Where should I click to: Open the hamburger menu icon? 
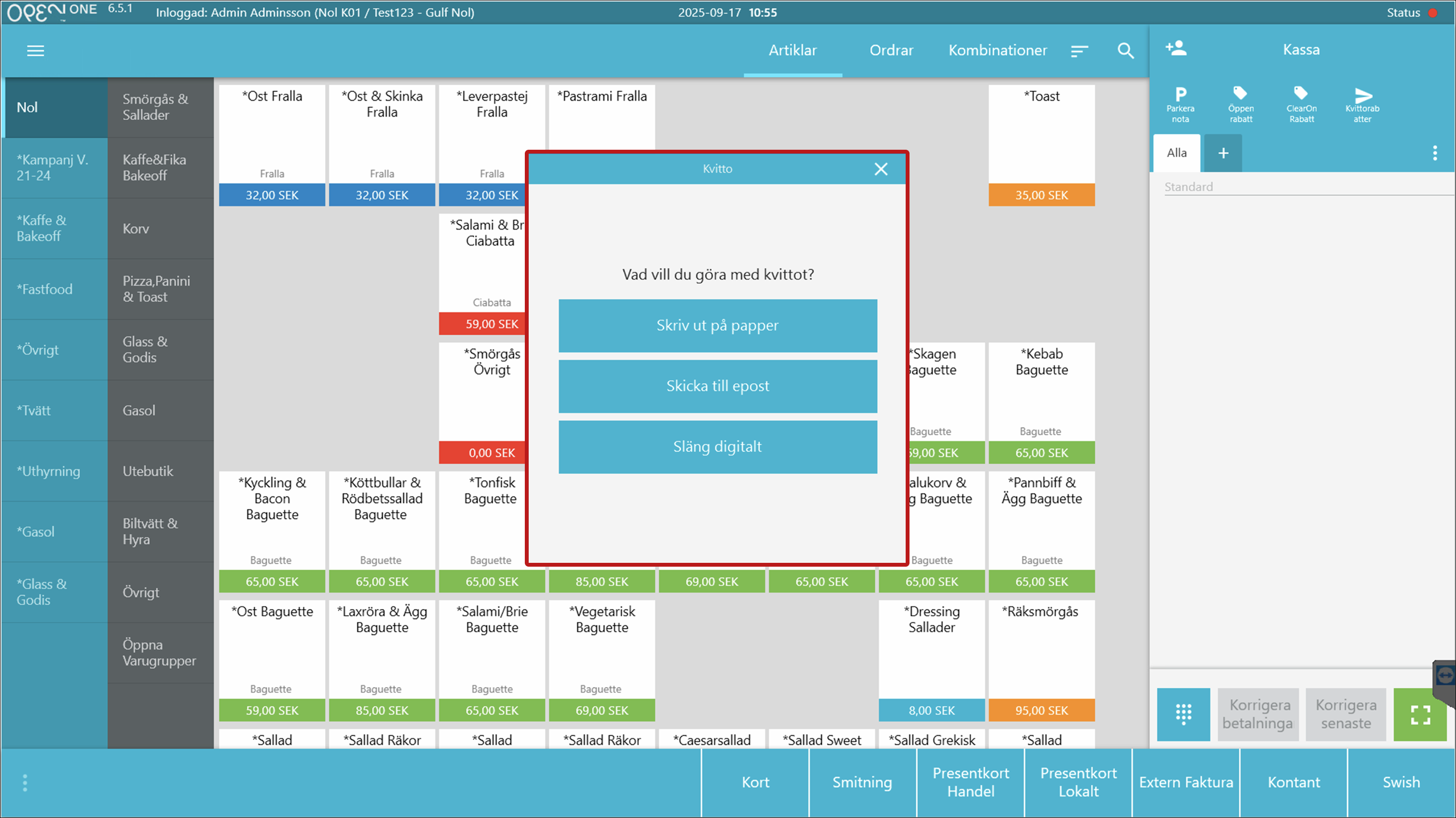point(35,51)
